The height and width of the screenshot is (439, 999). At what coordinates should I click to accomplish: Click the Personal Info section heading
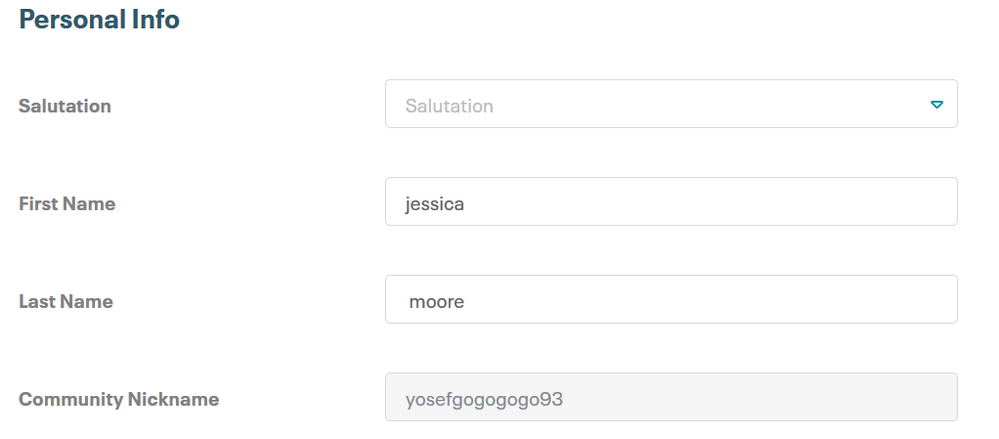[99, 19]
